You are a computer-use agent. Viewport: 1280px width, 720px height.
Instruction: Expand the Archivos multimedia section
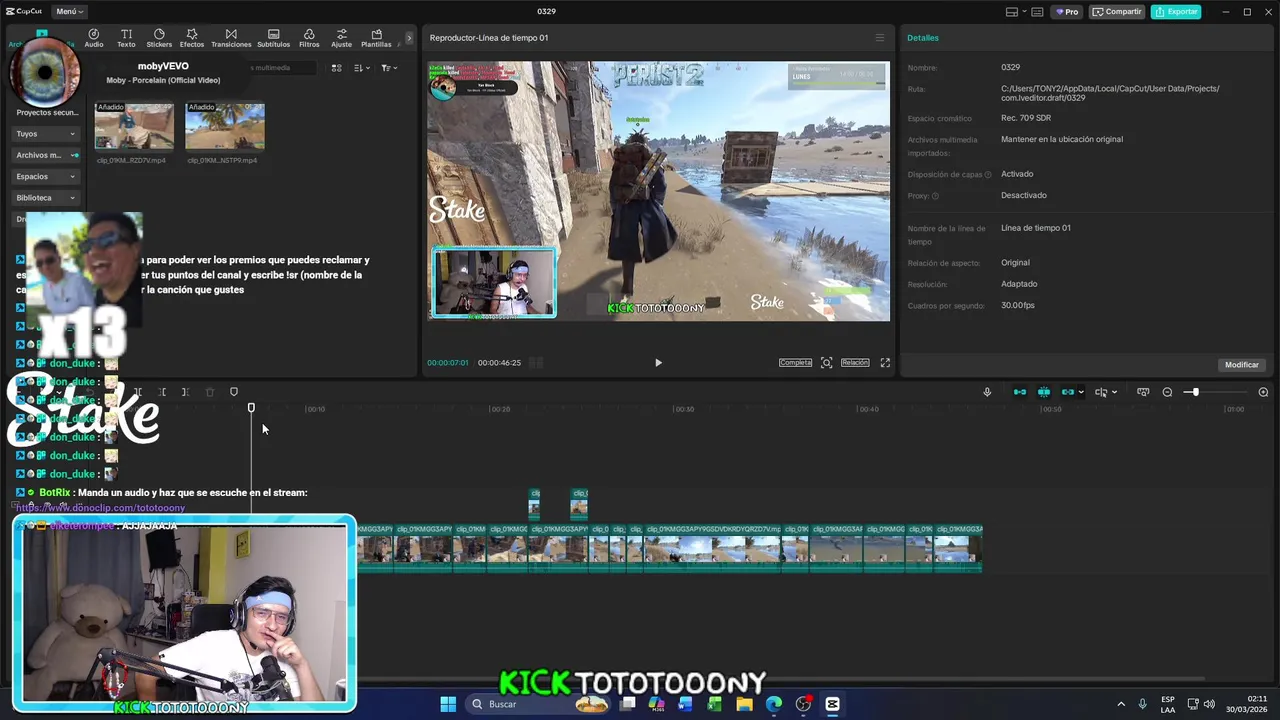pos(45,155)
